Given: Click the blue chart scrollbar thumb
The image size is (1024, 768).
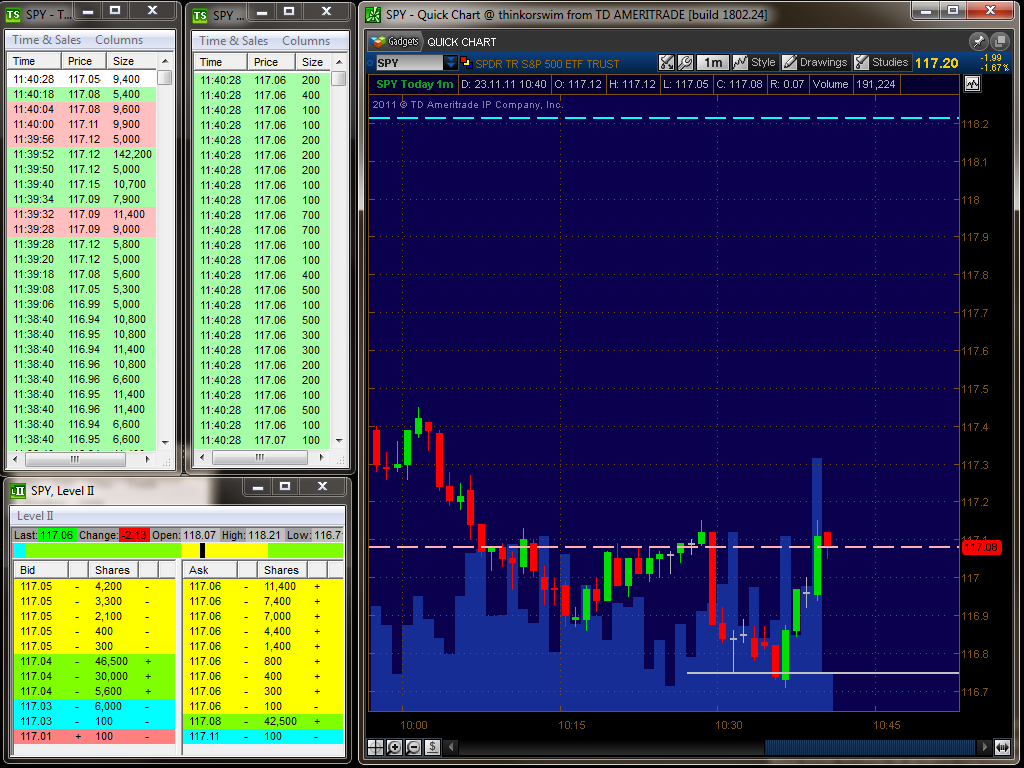Looking at the screenshot, I should pyautogui.click(x=871, y=747).
